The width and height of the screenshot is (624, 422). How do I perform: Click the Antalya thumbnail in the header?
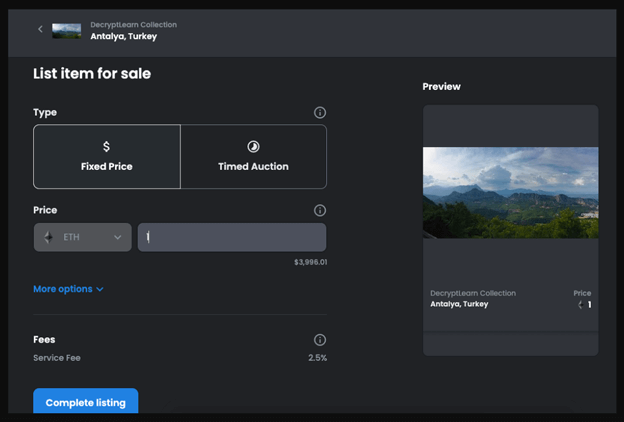[66, 31]
